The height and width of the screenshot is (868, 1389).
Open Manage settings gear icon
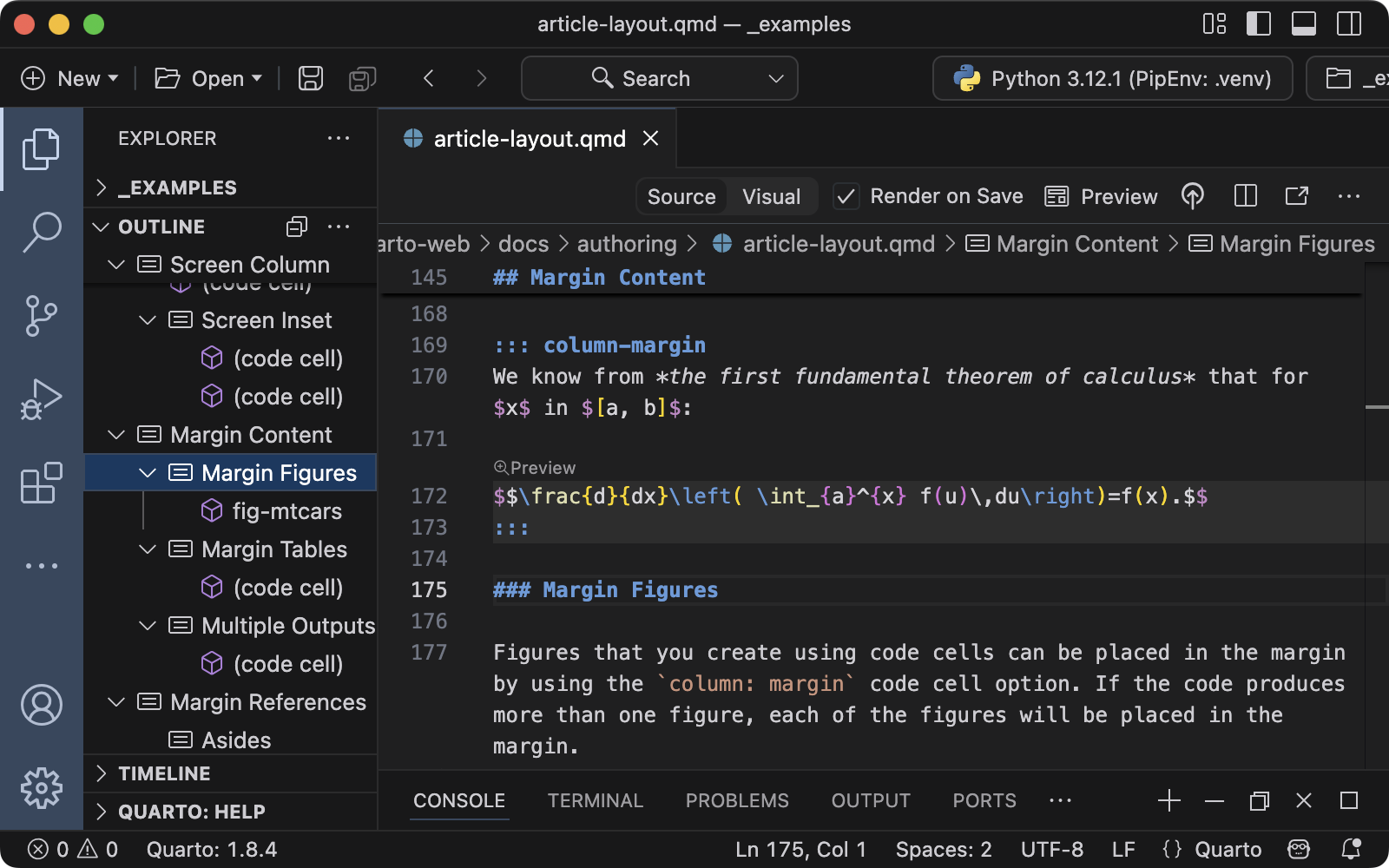41,788
